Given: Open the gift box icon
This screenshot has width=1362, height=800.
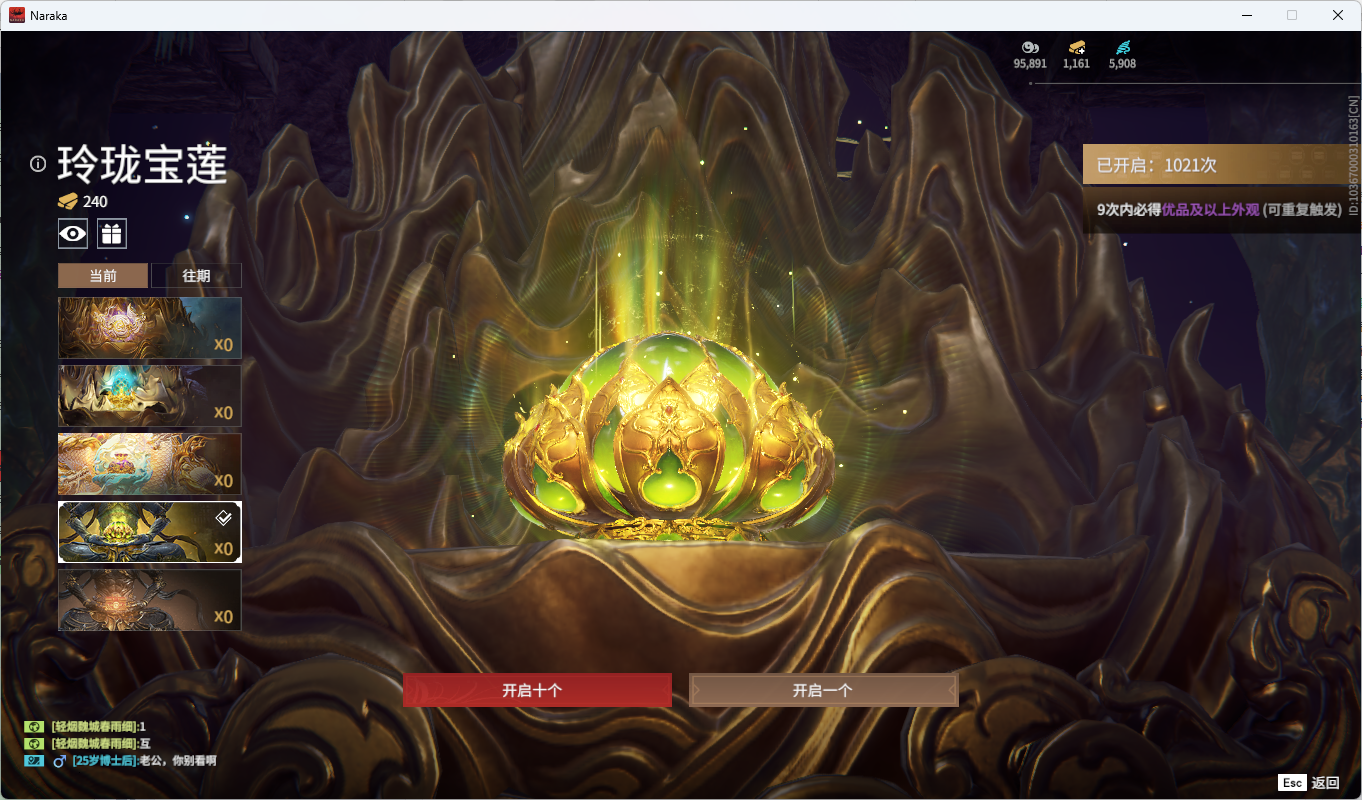Looking at the screenshot, I should tap(112, 234).
